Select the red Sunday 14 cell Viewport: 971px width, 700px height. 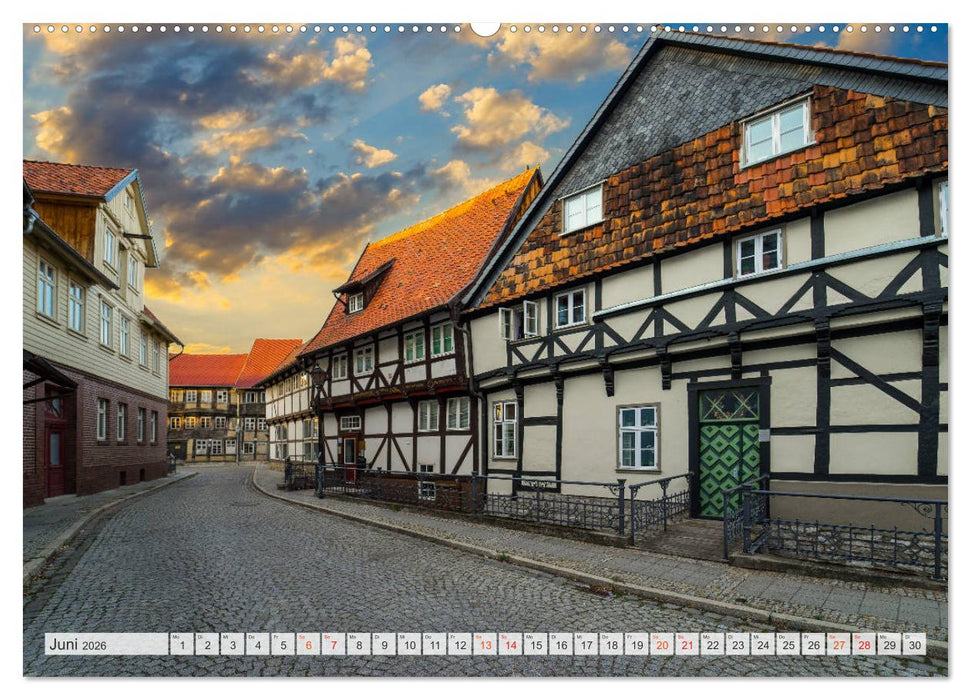click(x=511, y=647)
